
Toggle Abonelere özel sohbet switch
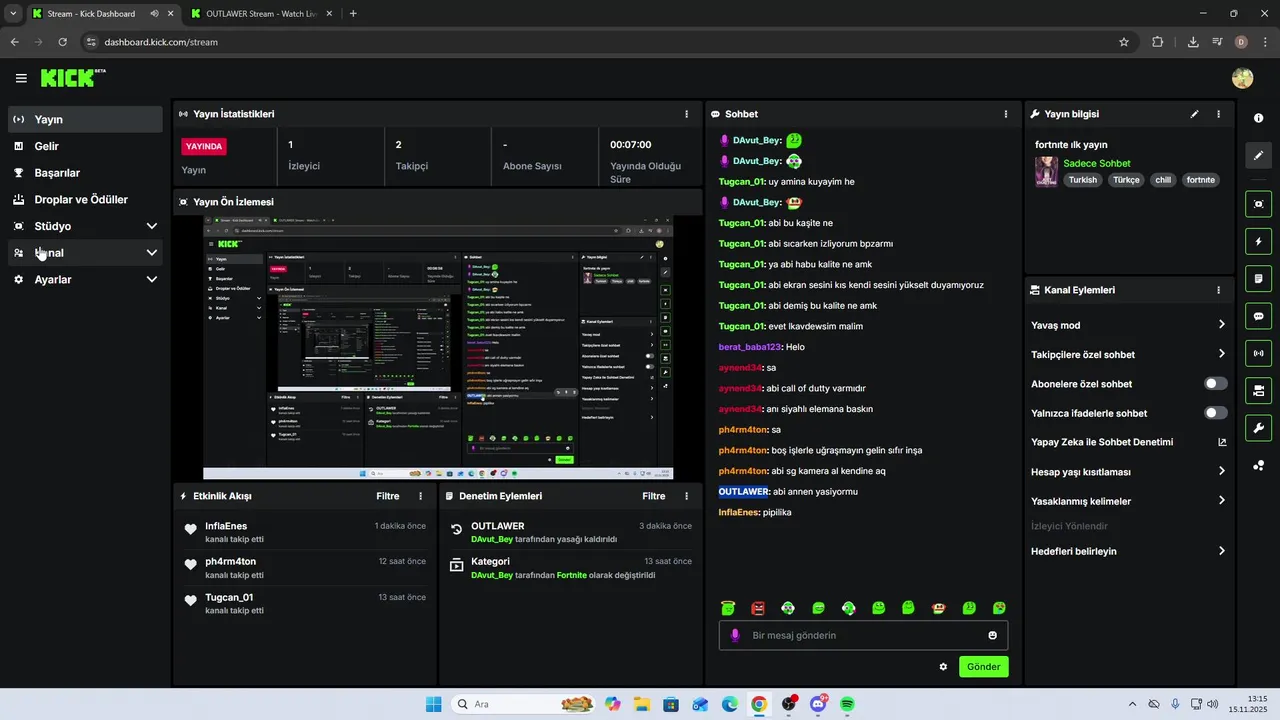coord(1216,384)
